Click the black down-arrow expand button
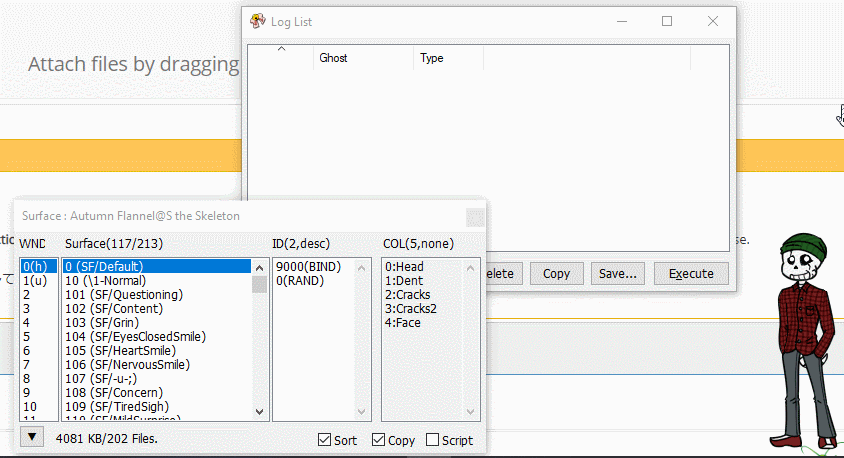This screenshot has width=844, height=458. click(33, 437)
